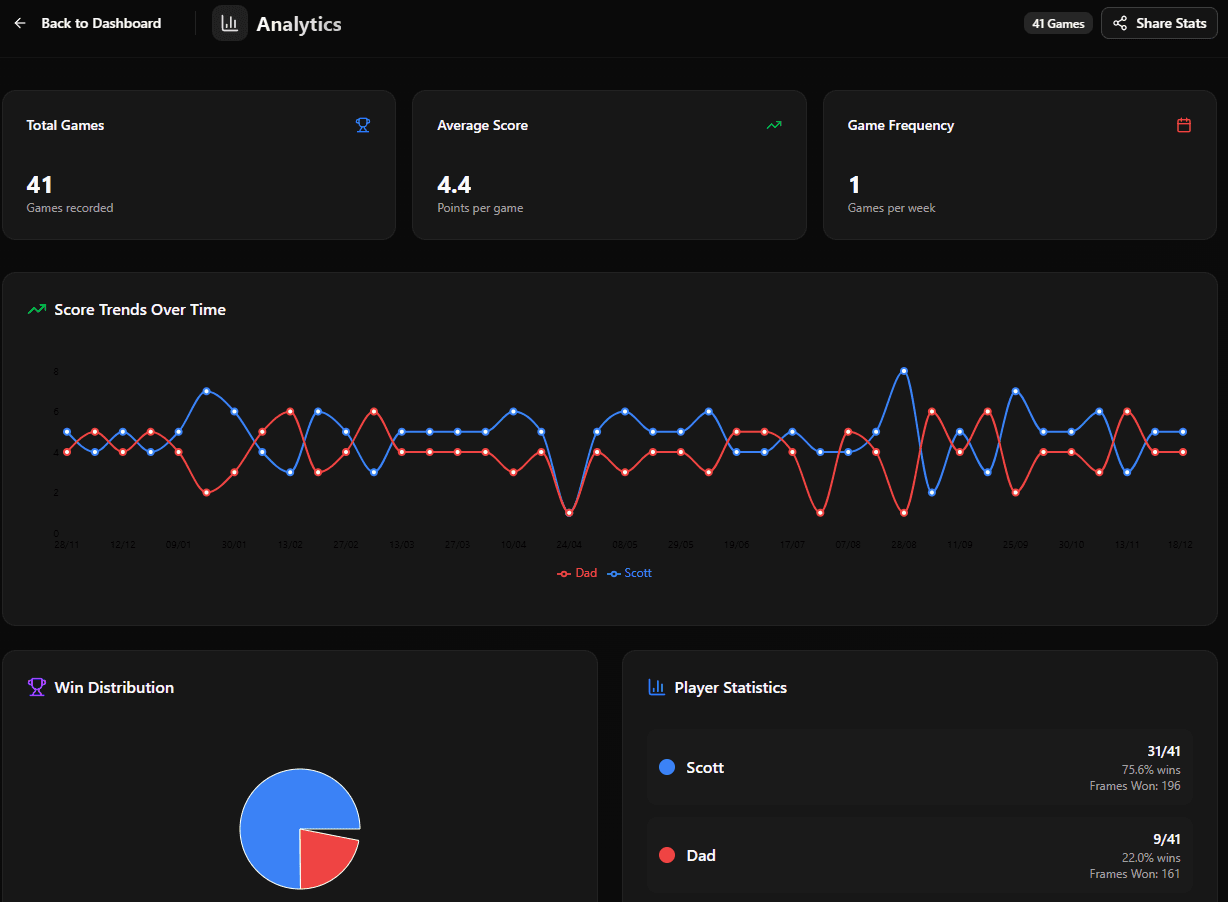
Task: Open the Total Games card
Action: 199,165
